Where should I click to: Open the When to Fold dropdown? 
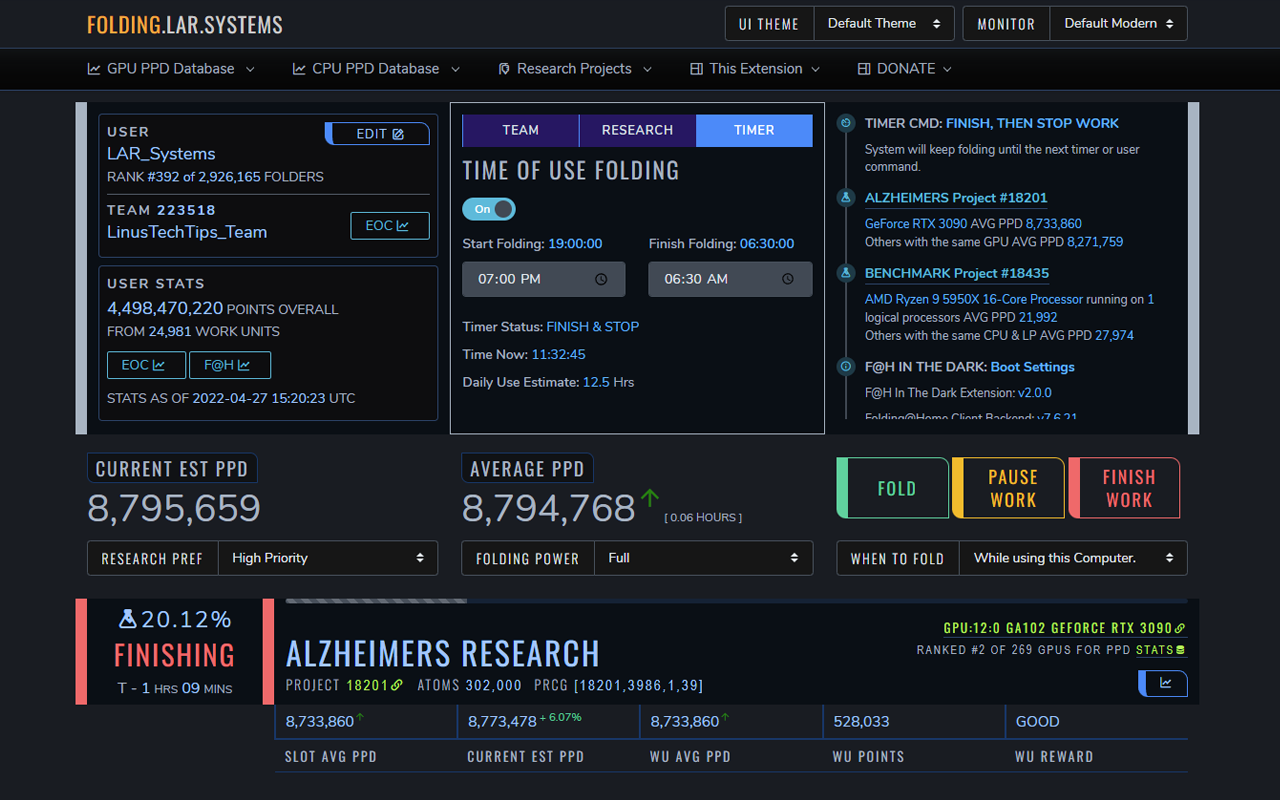[1072, 558]
